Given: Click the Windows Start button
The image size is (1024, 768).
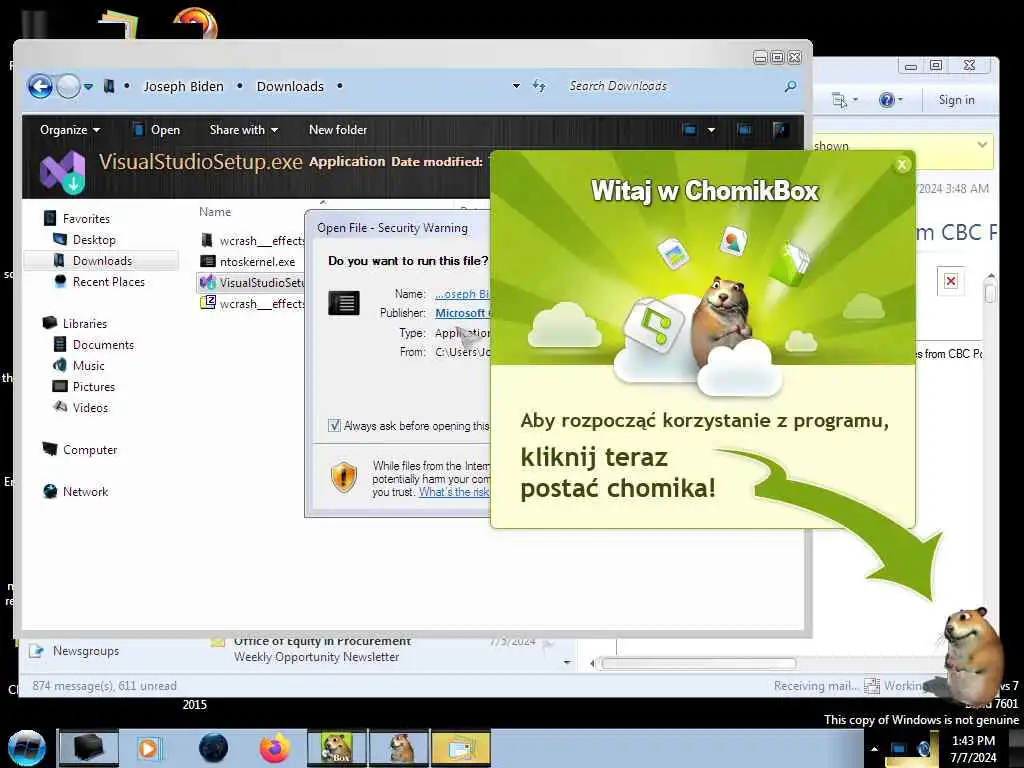Looking at the screenshot, I should [x=26, y=748].
